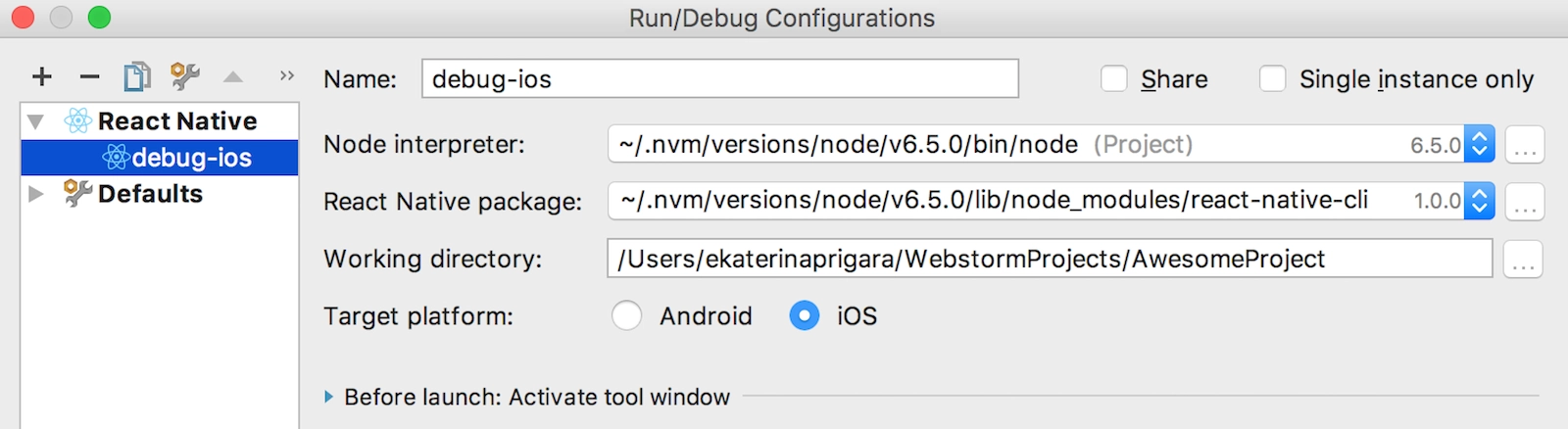Close the Run/Debug Configurations window
The image size is (1568, 429).
[x=23, y=18]
